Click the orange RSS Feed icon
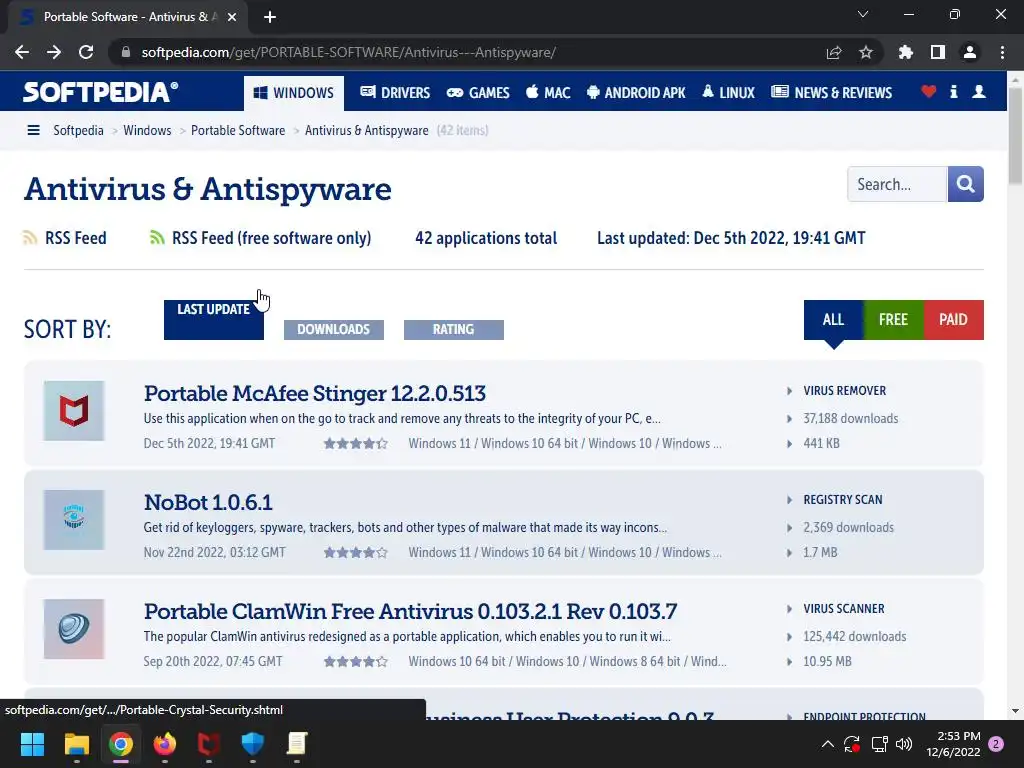 tap(30, 238)
